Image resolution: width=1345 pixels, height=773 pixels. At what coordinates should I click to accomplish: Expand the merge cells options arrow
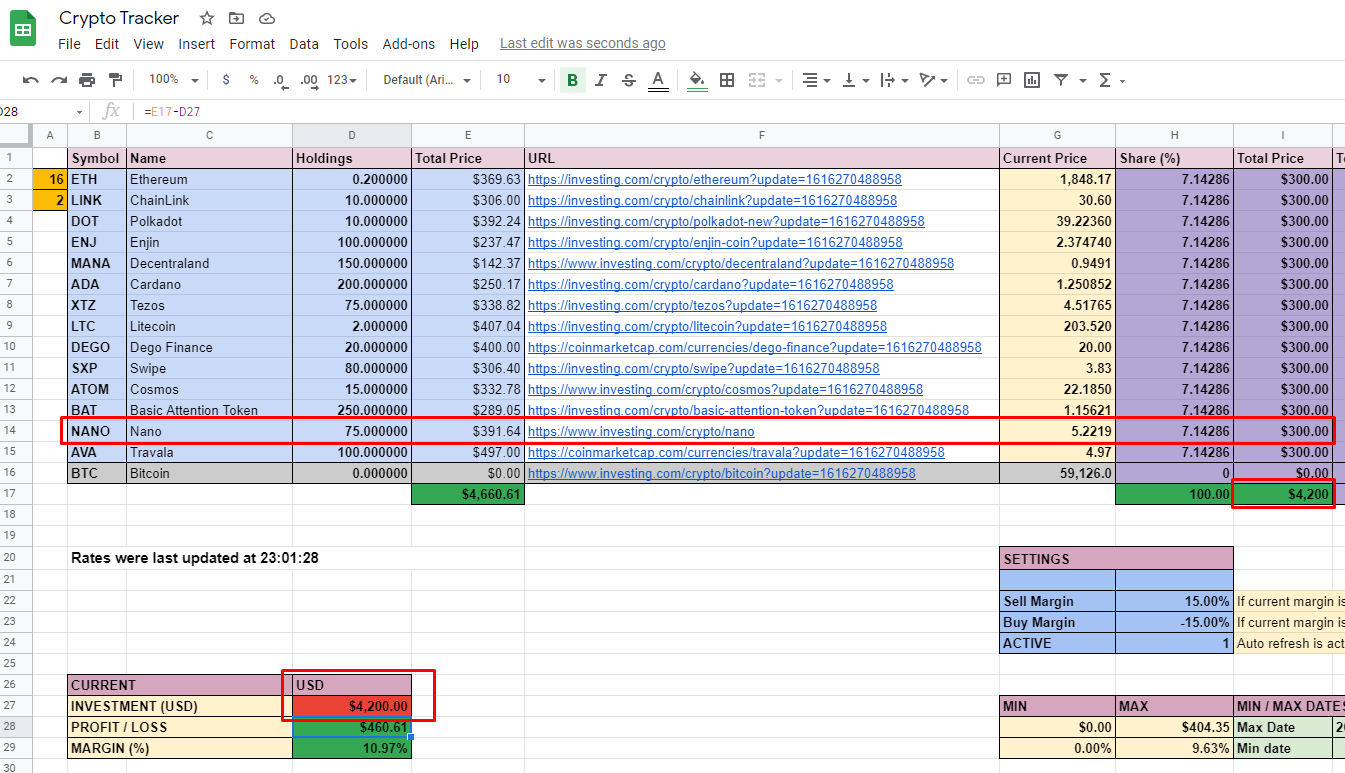pos(778,80)
